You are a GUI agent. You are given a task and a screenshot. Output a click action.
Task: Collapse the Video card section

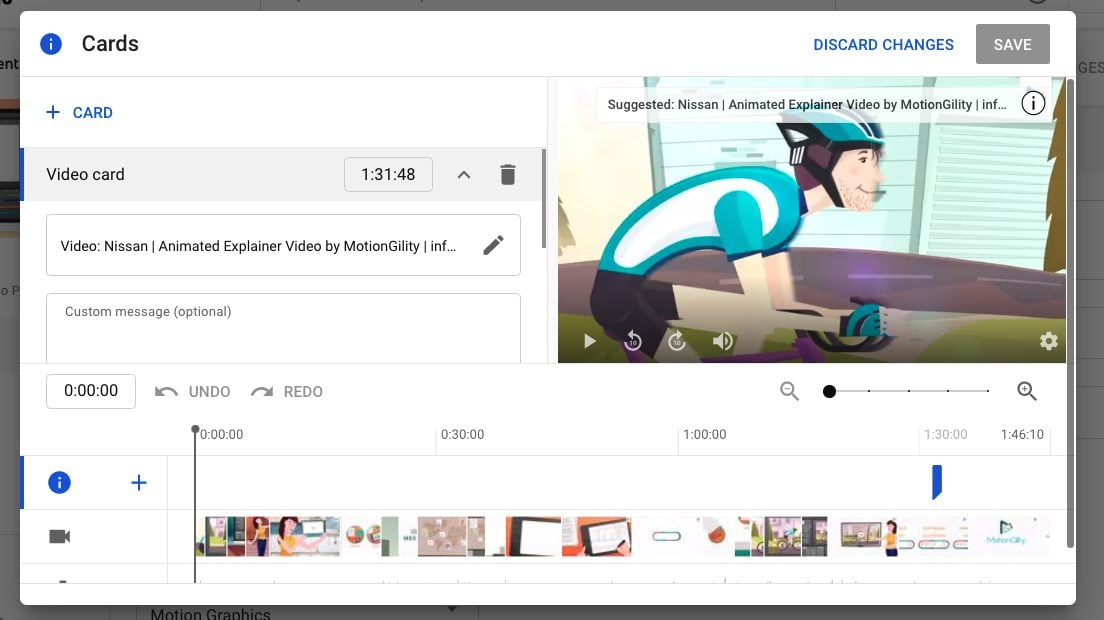[463, 175]
